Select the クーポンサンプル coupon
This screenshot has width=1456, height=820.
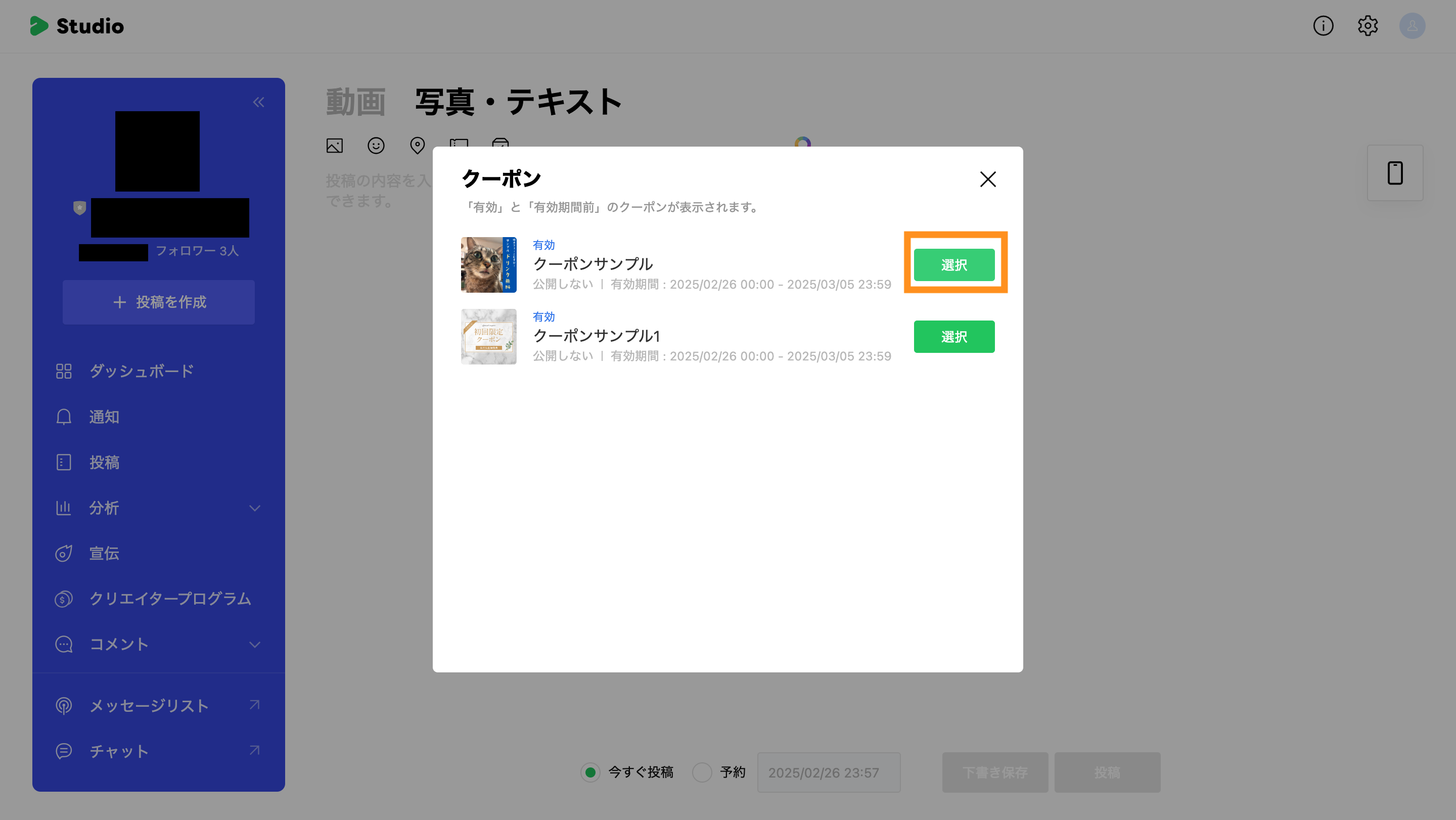point(953,265)
